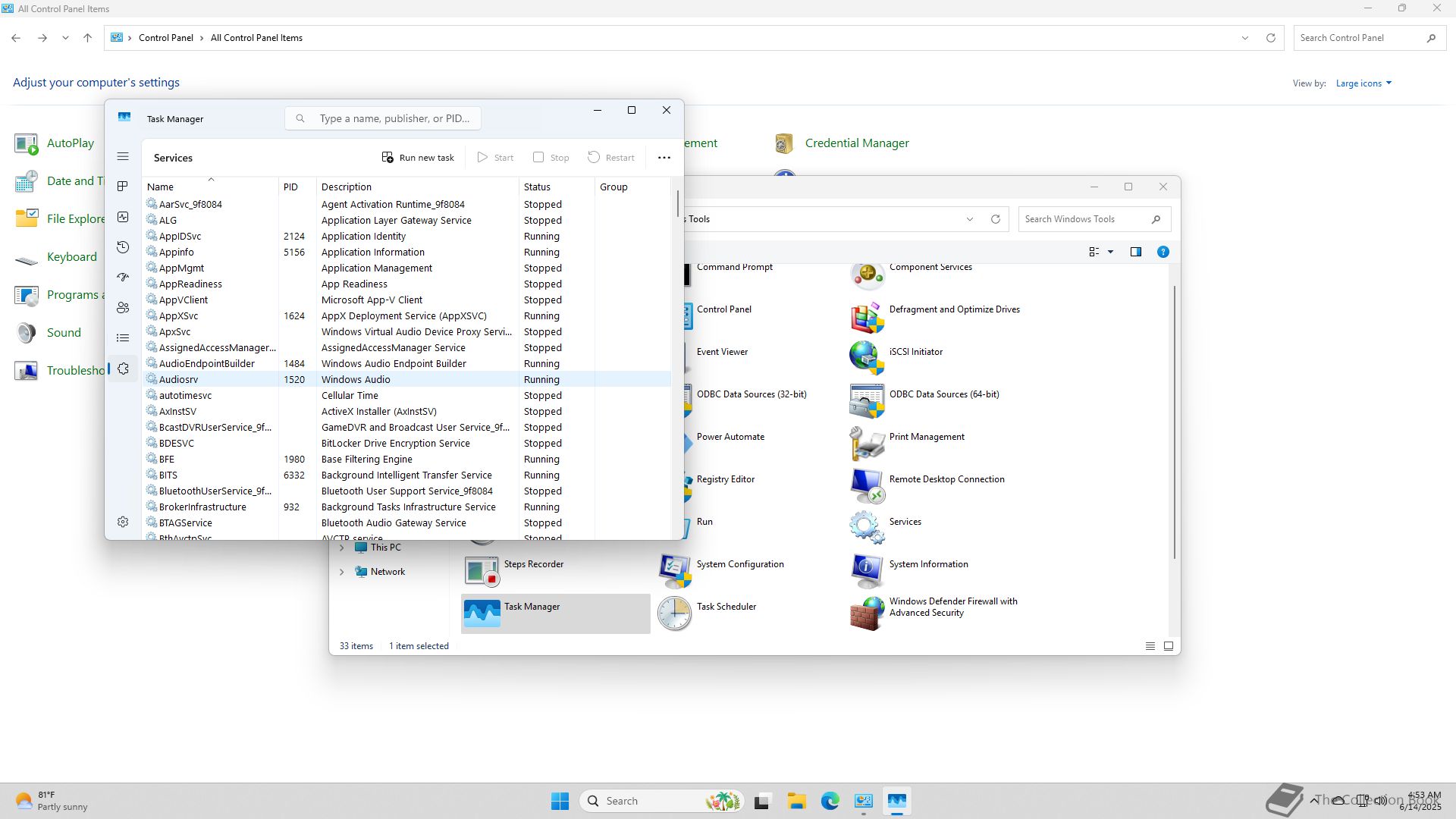This screenshot has width=1456, height=819.
Task: Open the Processes page in Task Manager sidebar
Action: pos(123,187)
